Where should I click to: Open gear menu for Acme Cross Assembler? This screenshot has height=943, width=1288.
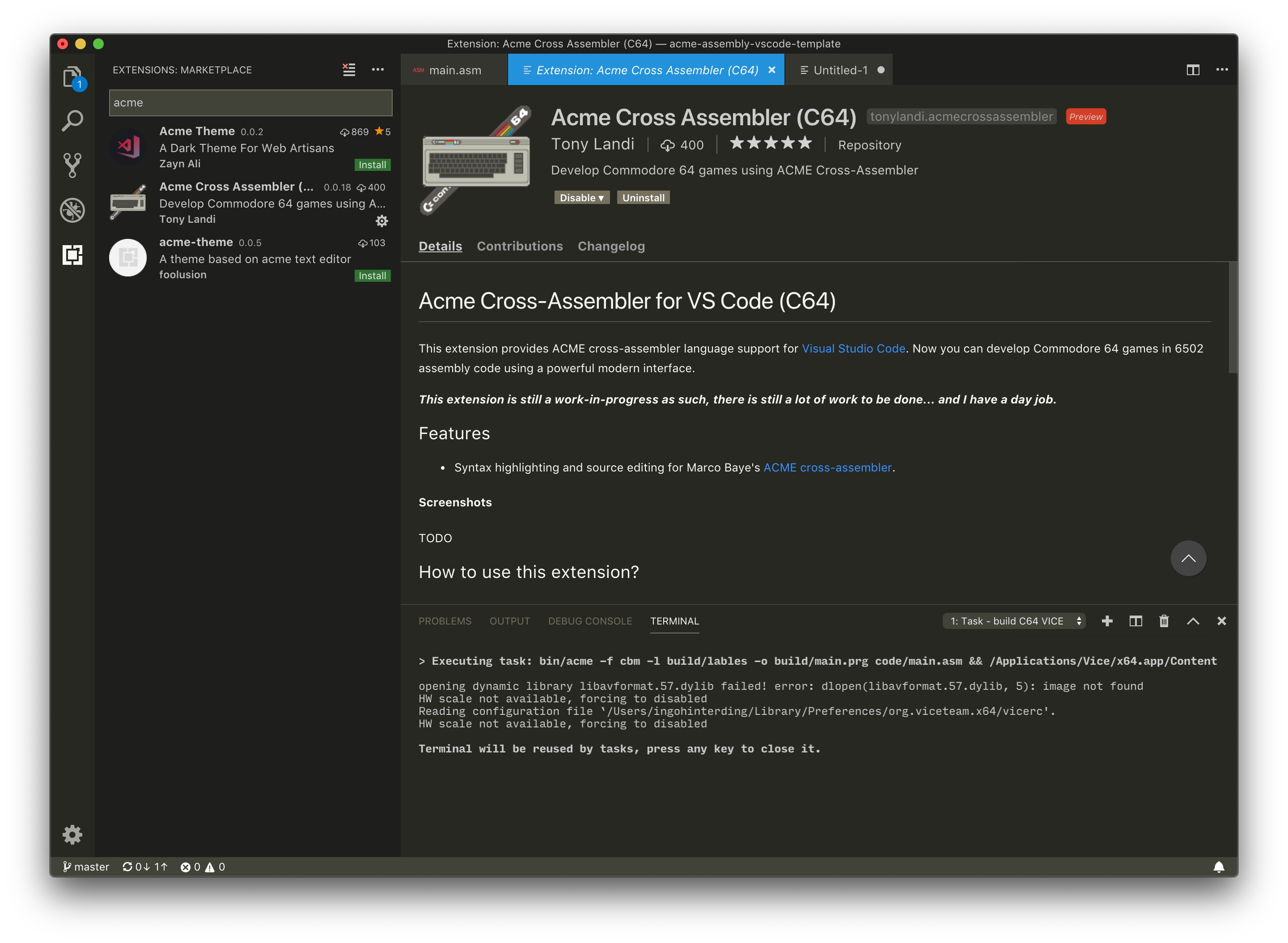coord(382,221)
